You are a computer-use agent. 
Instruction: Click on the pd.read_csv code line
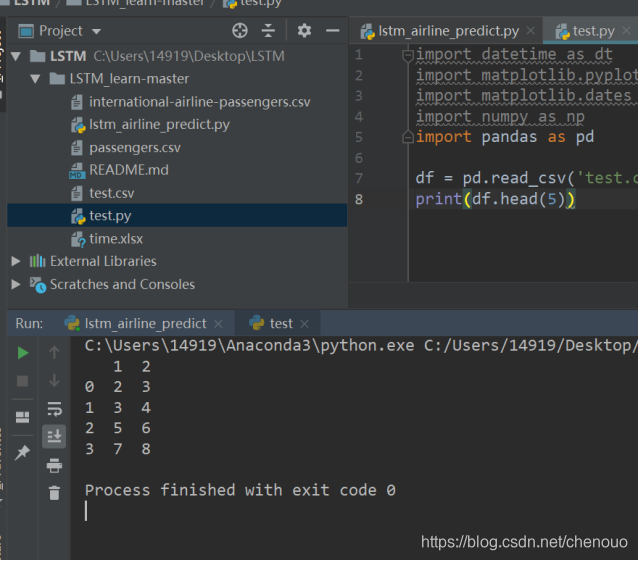tap(527, 178)
